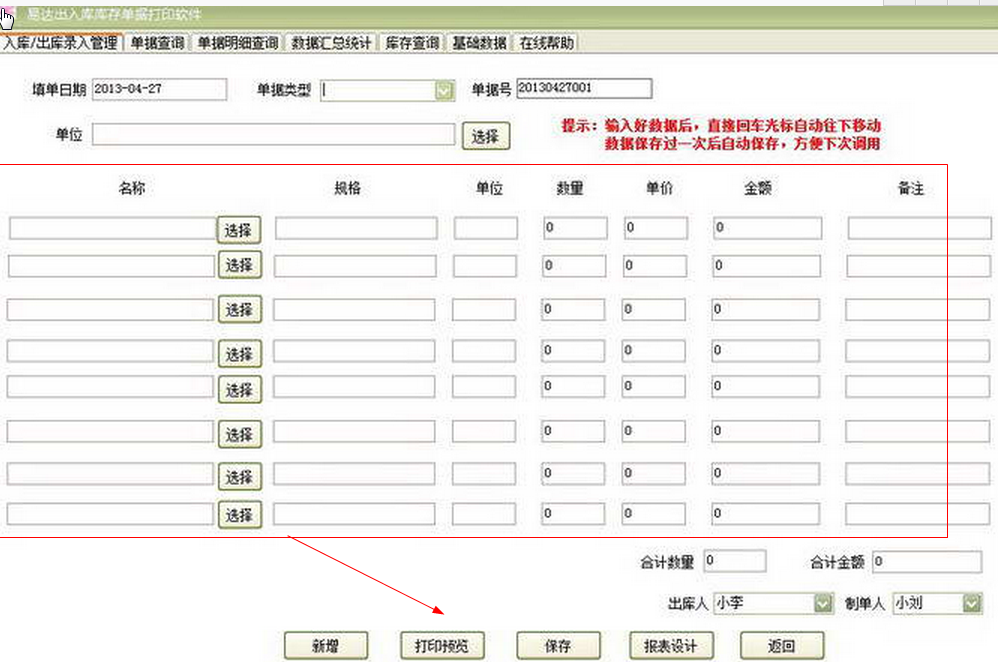The image size is (998, 662).
Task: Select the 库存查询 tab
Action: pos(412,43)
